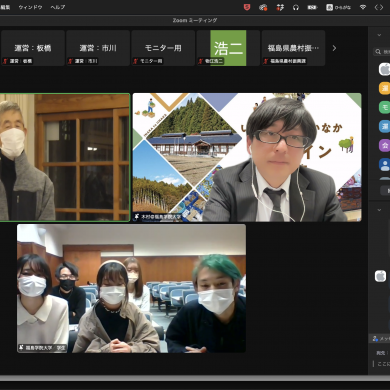This screenshot has height=390, width=390.
Task: Select the モニター用 participant thumbnail
Action: click(163, 48)
